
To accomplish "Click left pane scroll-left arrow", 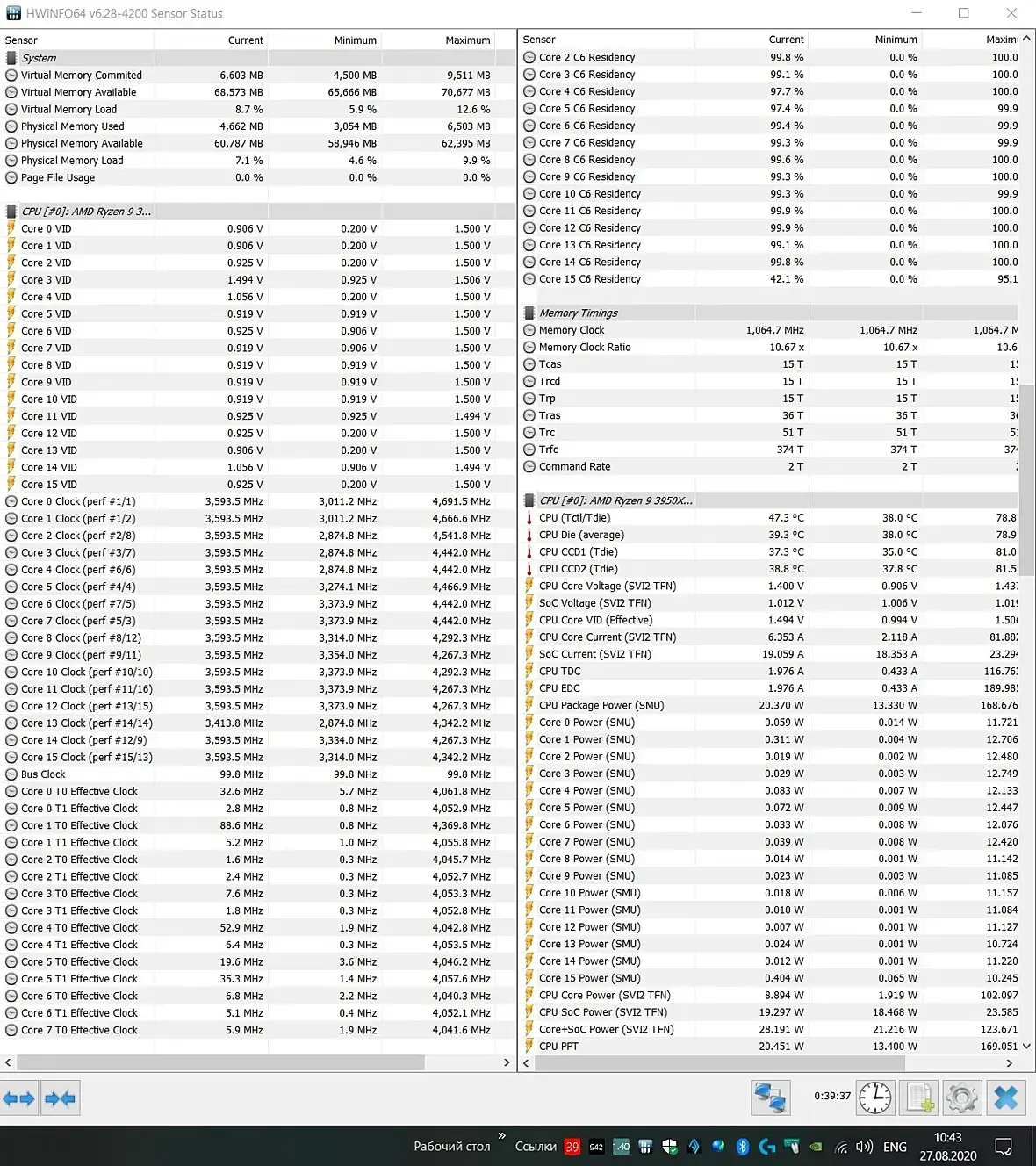I will (8, 1063).
